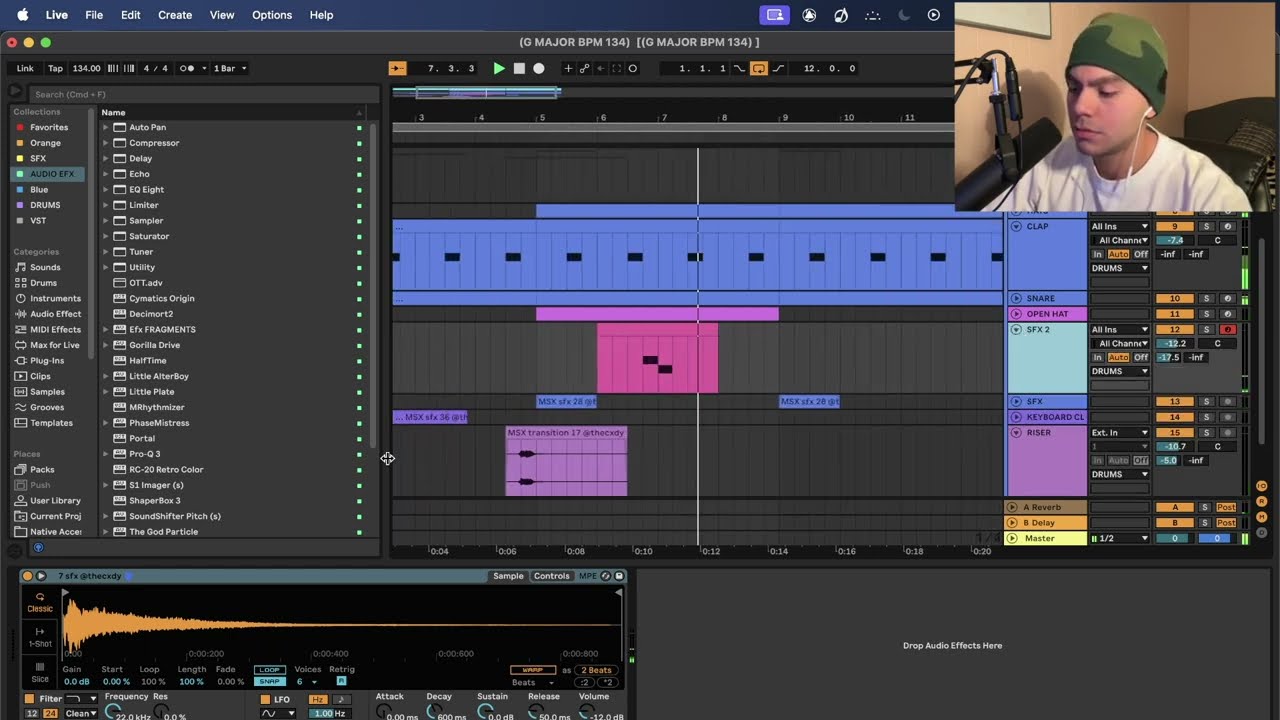Click the Stop transport button
This screenshot has width=1280, height=720.
519,68
